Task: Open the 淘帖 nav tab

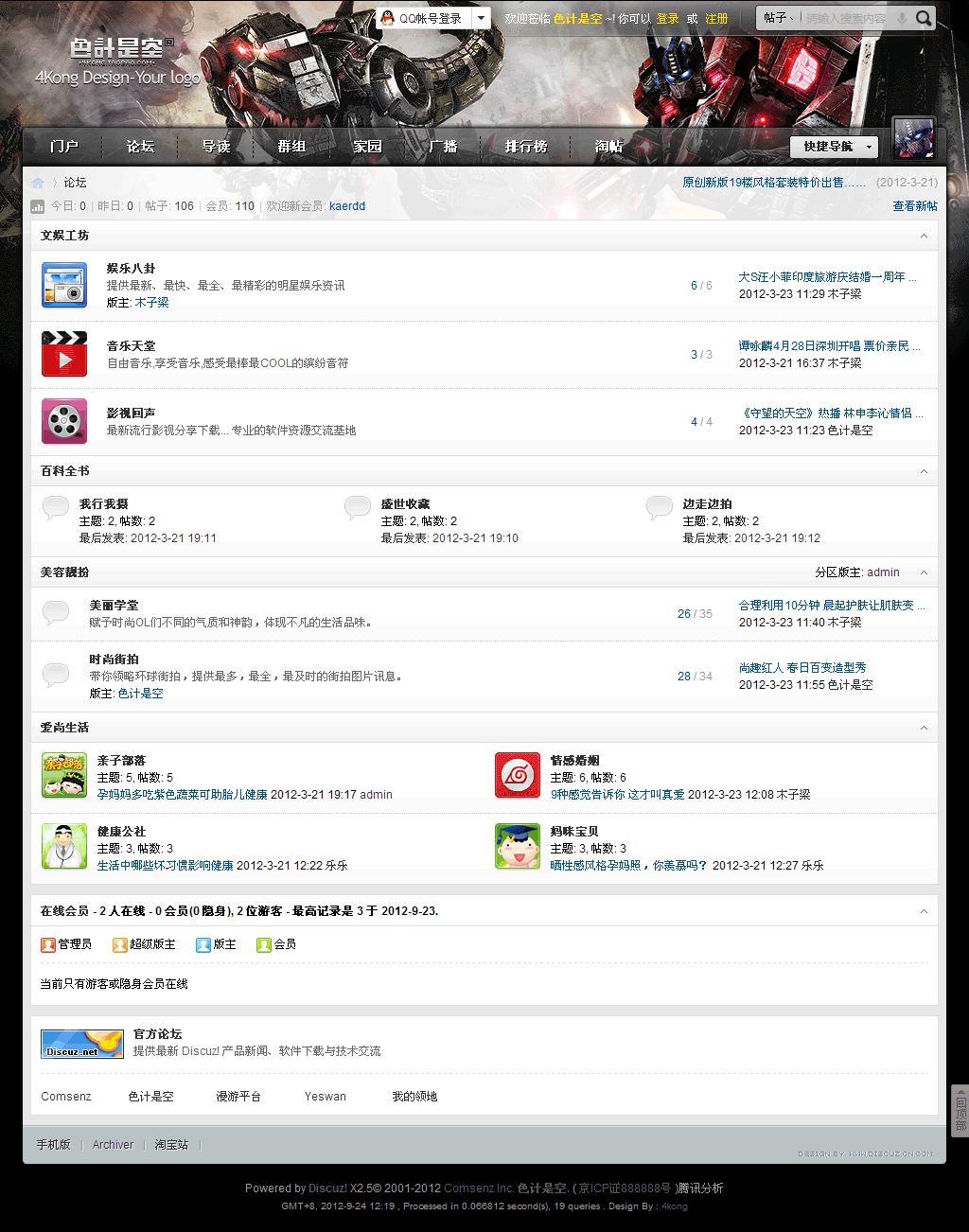Action: pyautogui.click(x=609, y=147)
